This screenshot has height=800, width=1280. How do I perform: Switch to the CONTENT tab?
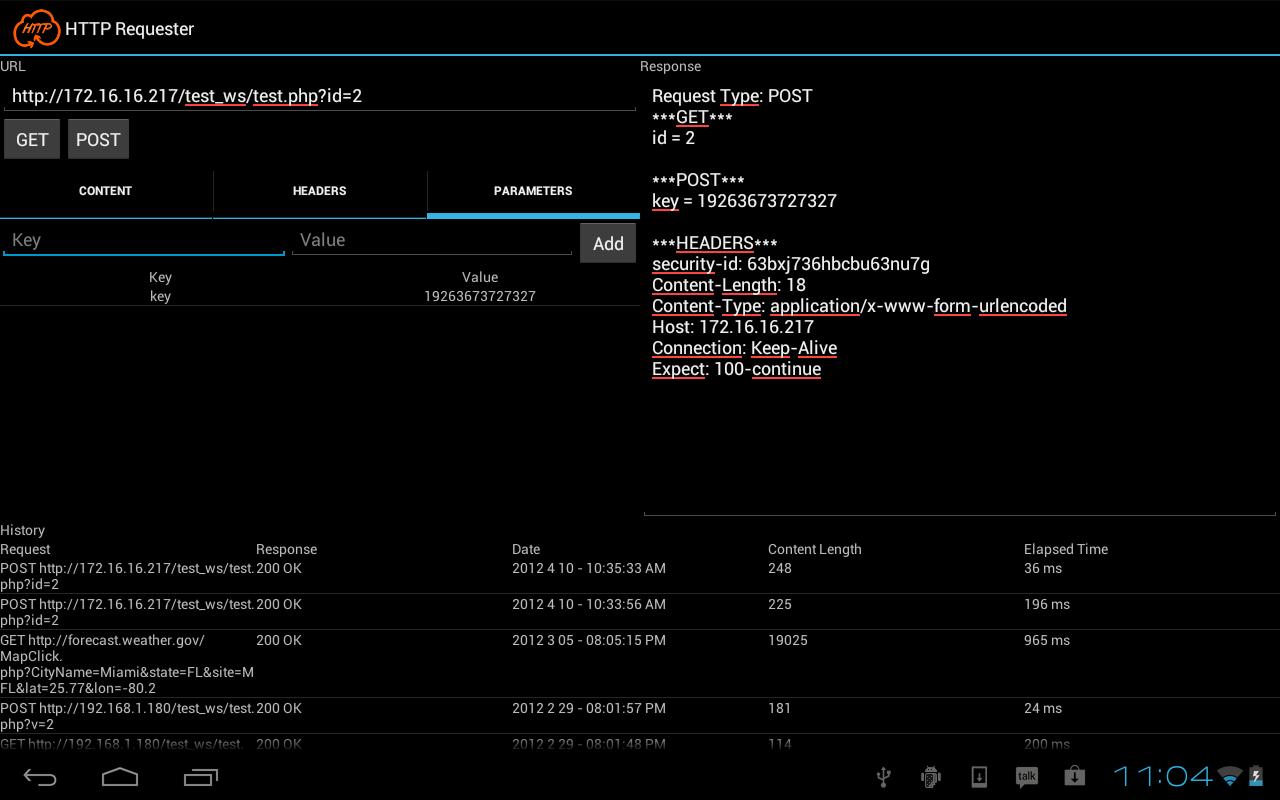[x=106, y=191]
